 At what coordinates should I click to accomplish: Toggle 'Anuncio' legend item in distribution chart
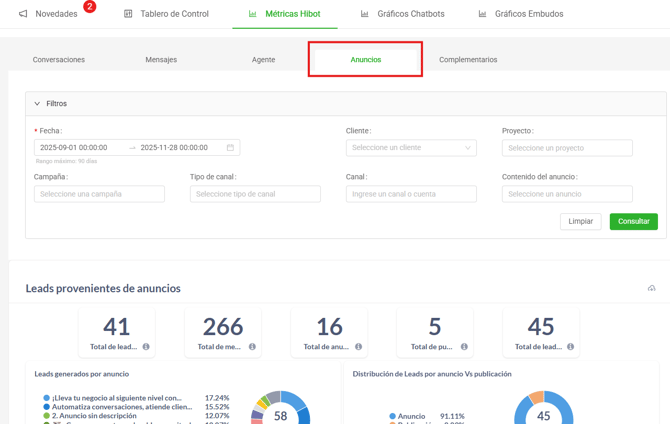click(x=411, y=416)
